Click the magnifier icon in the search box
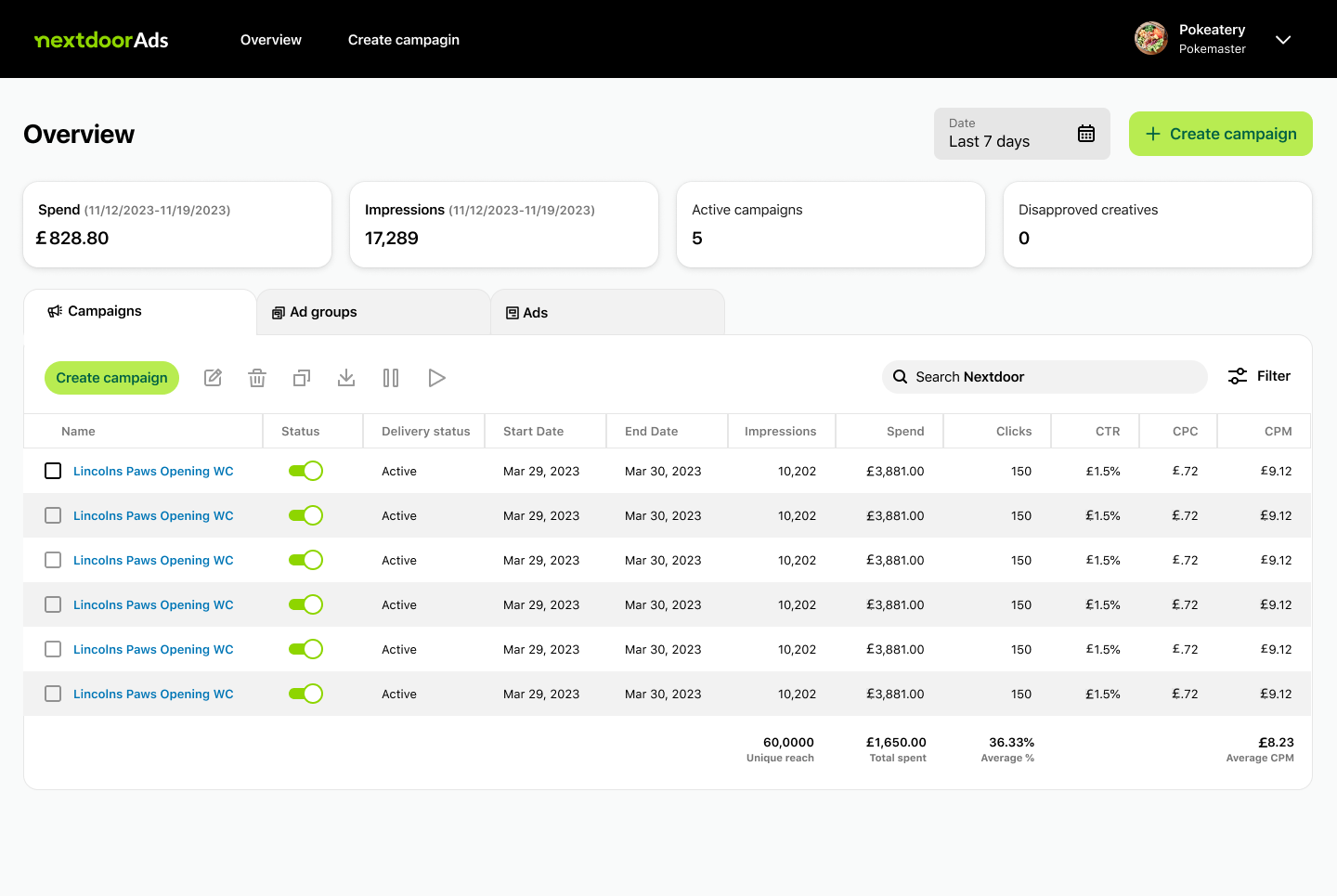The height and width of the screenshot is (896, 1337). 900,377
